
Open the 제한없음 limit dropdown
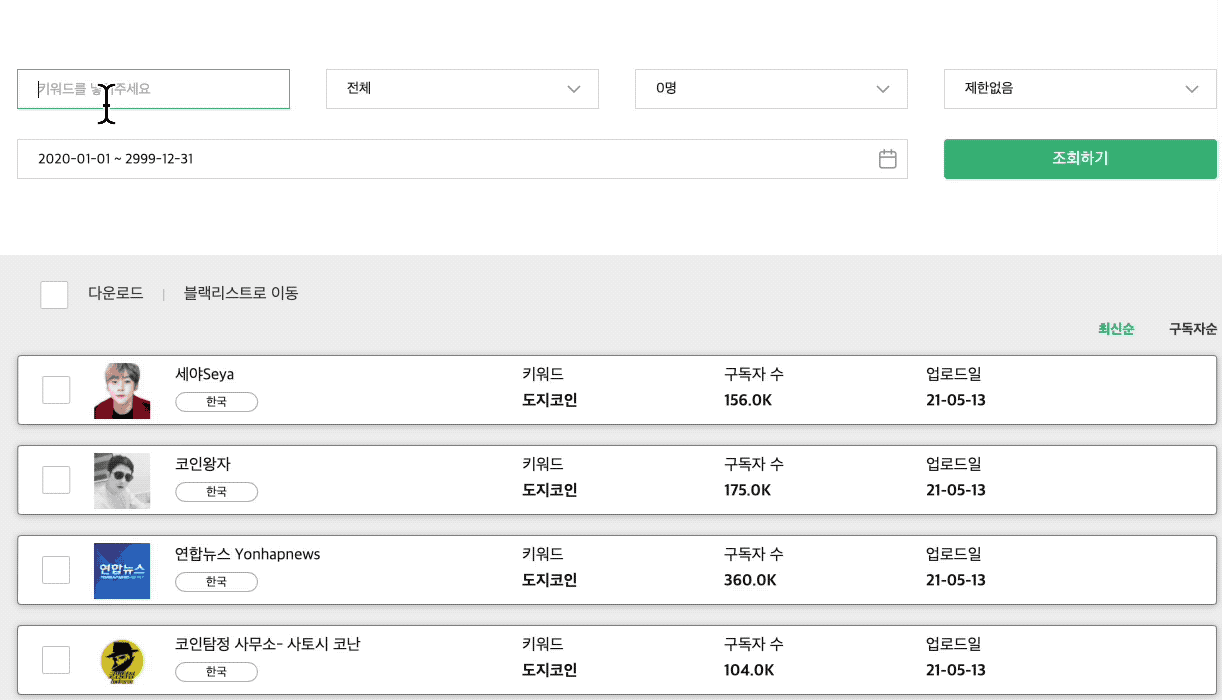[1080, 88]
